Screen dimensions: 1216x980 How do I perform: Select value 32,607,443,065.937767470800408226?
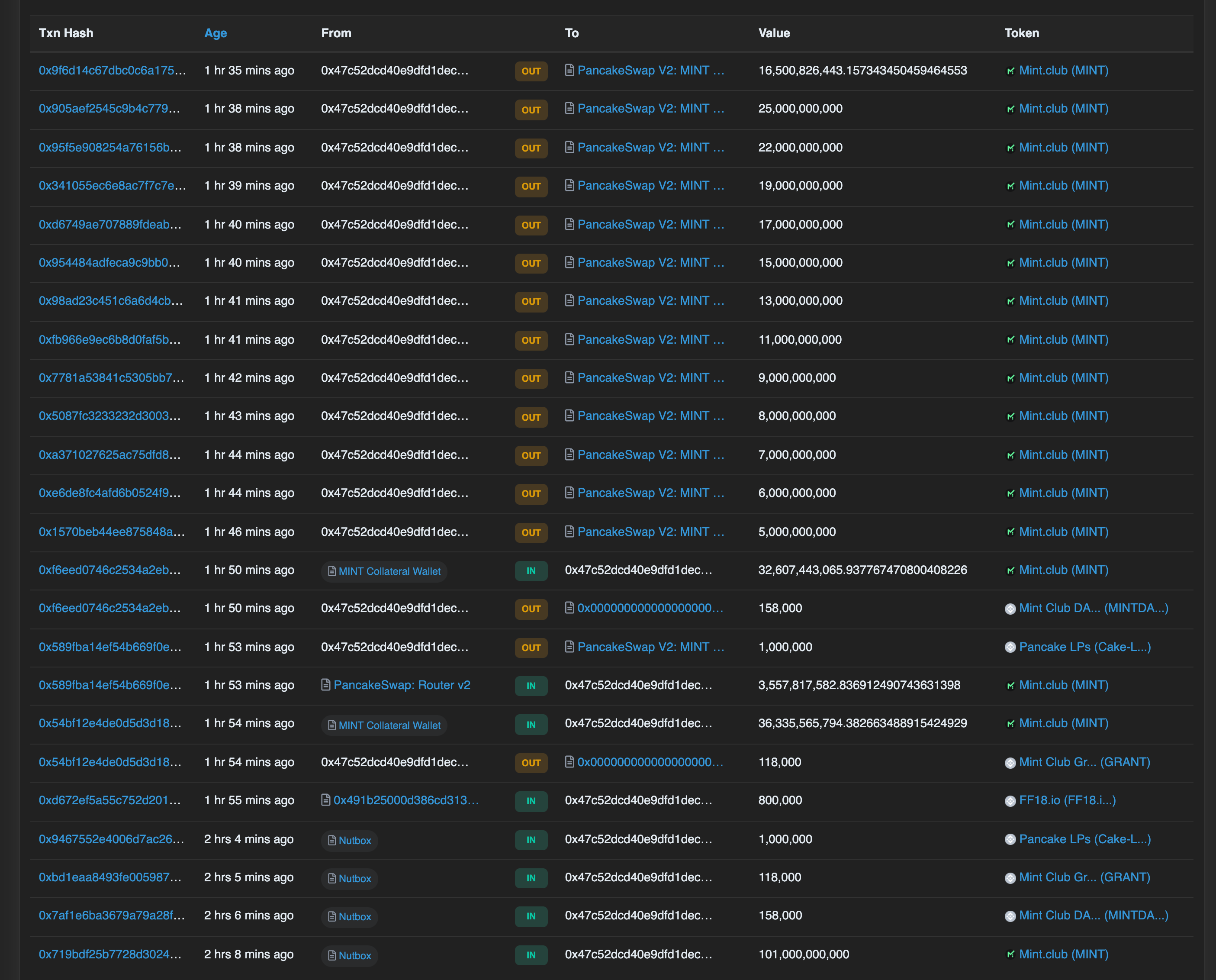[x=862, y=570]
